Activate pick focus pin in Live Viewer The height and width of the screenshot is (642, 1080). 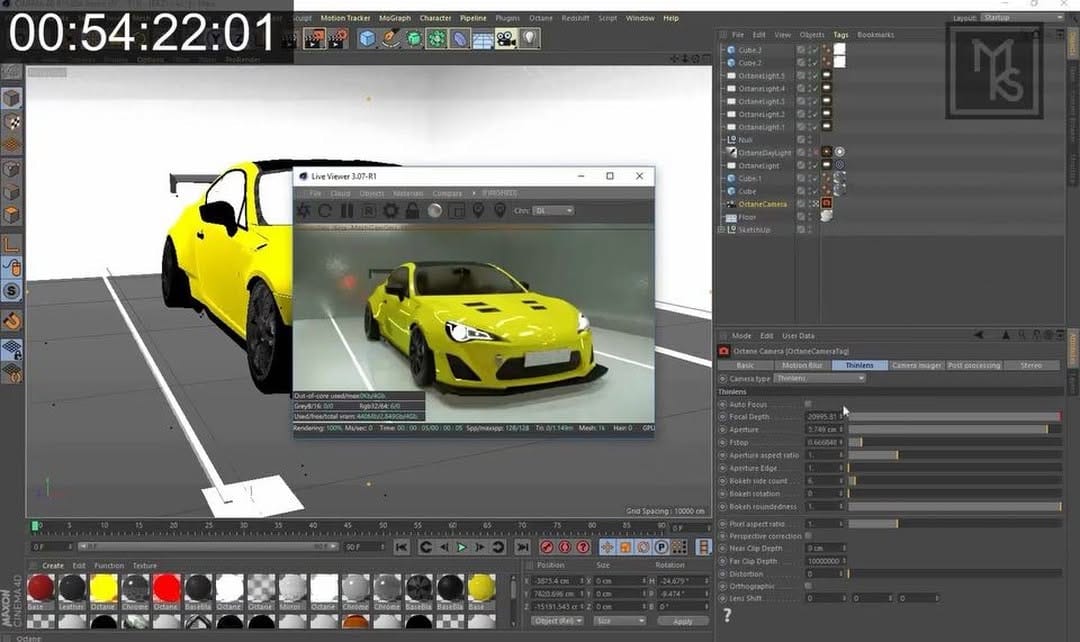pyautogui.click(x=478, y=211)
